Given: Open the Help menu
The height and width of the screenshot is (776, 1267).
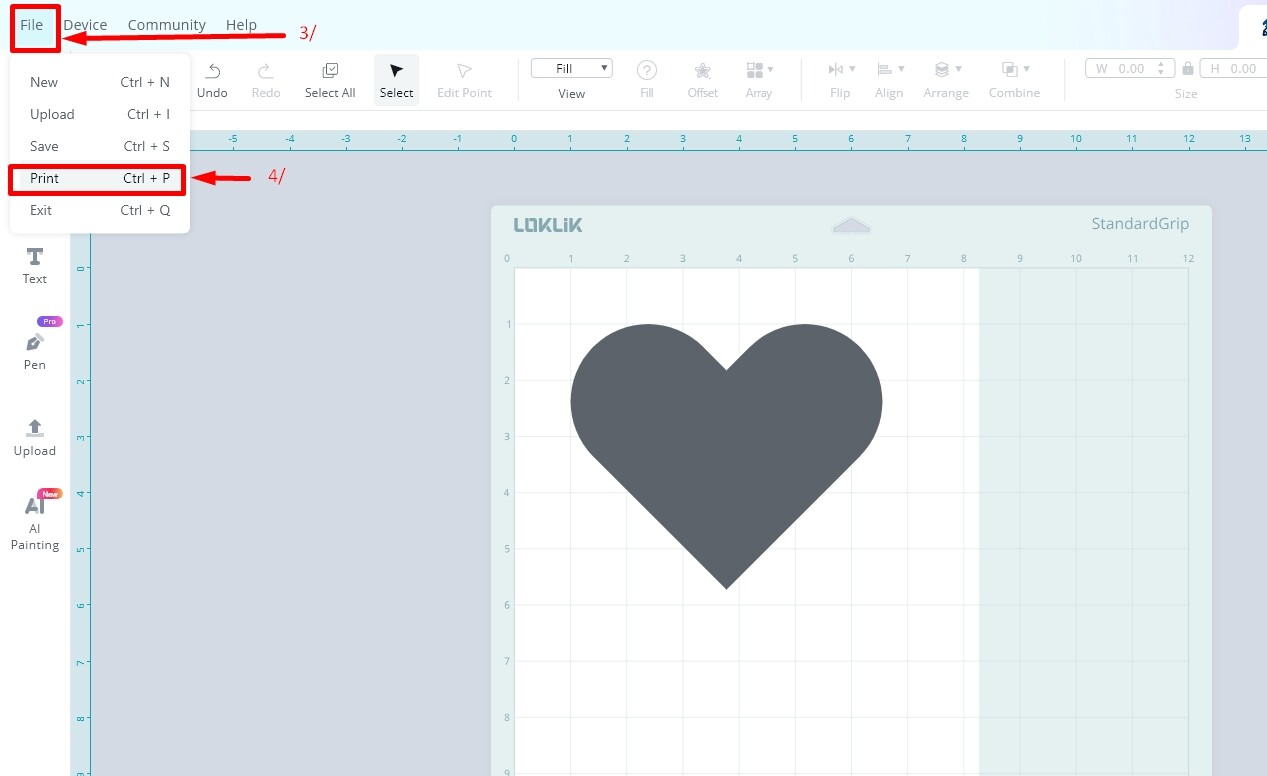Looking at the screenshot, I should (x=241, y=25).
